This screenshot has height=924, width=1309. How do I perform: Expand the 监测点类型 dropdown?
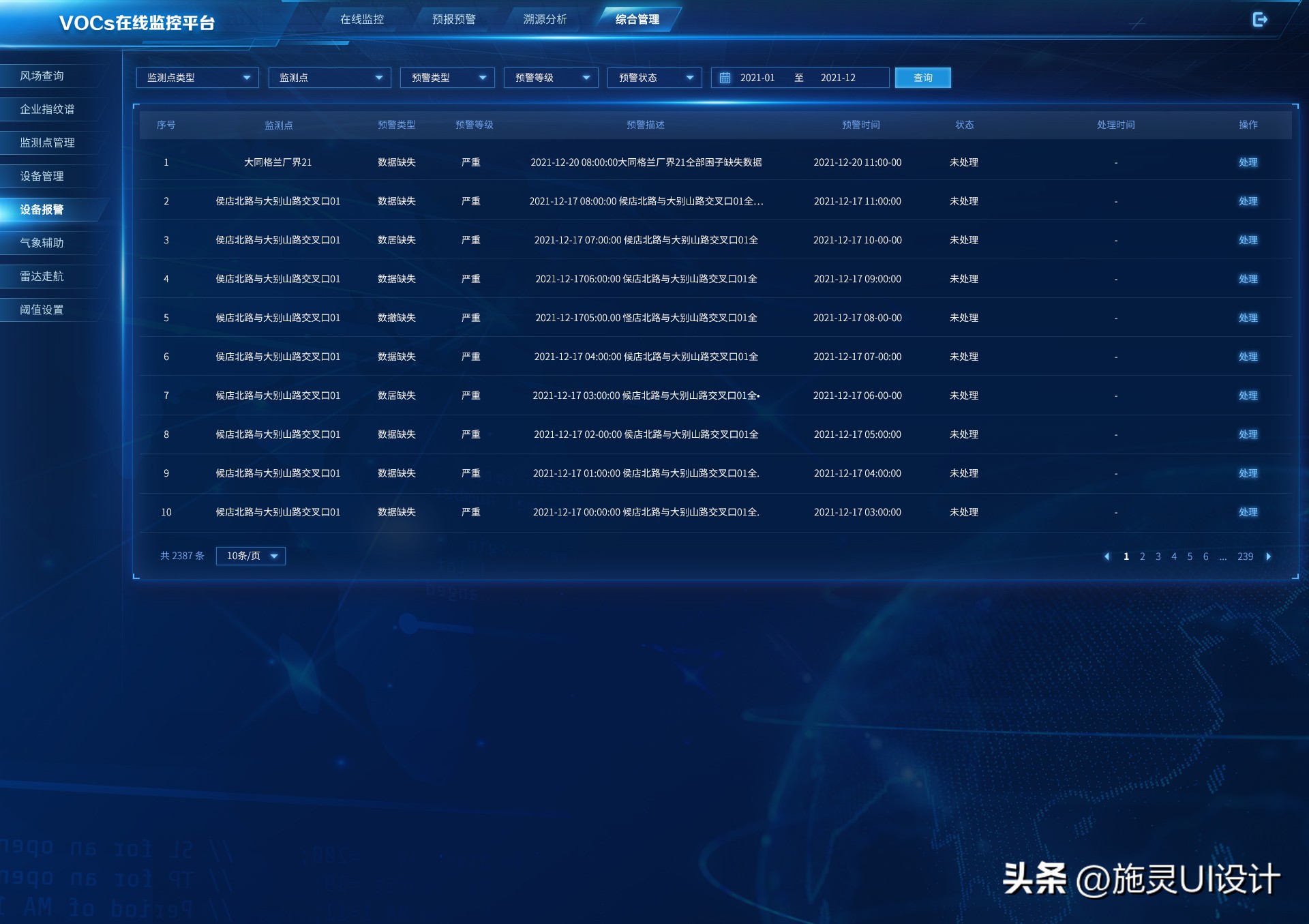197,78
